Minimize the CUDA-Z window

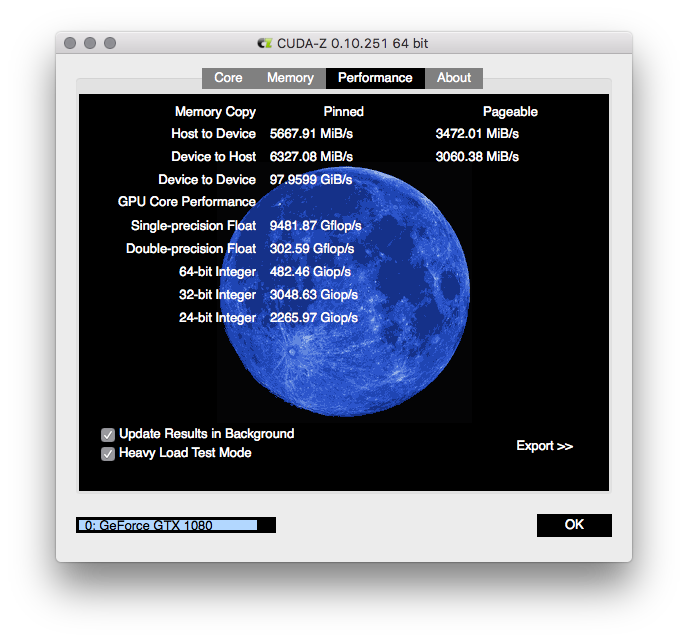[x=90, y=43]
